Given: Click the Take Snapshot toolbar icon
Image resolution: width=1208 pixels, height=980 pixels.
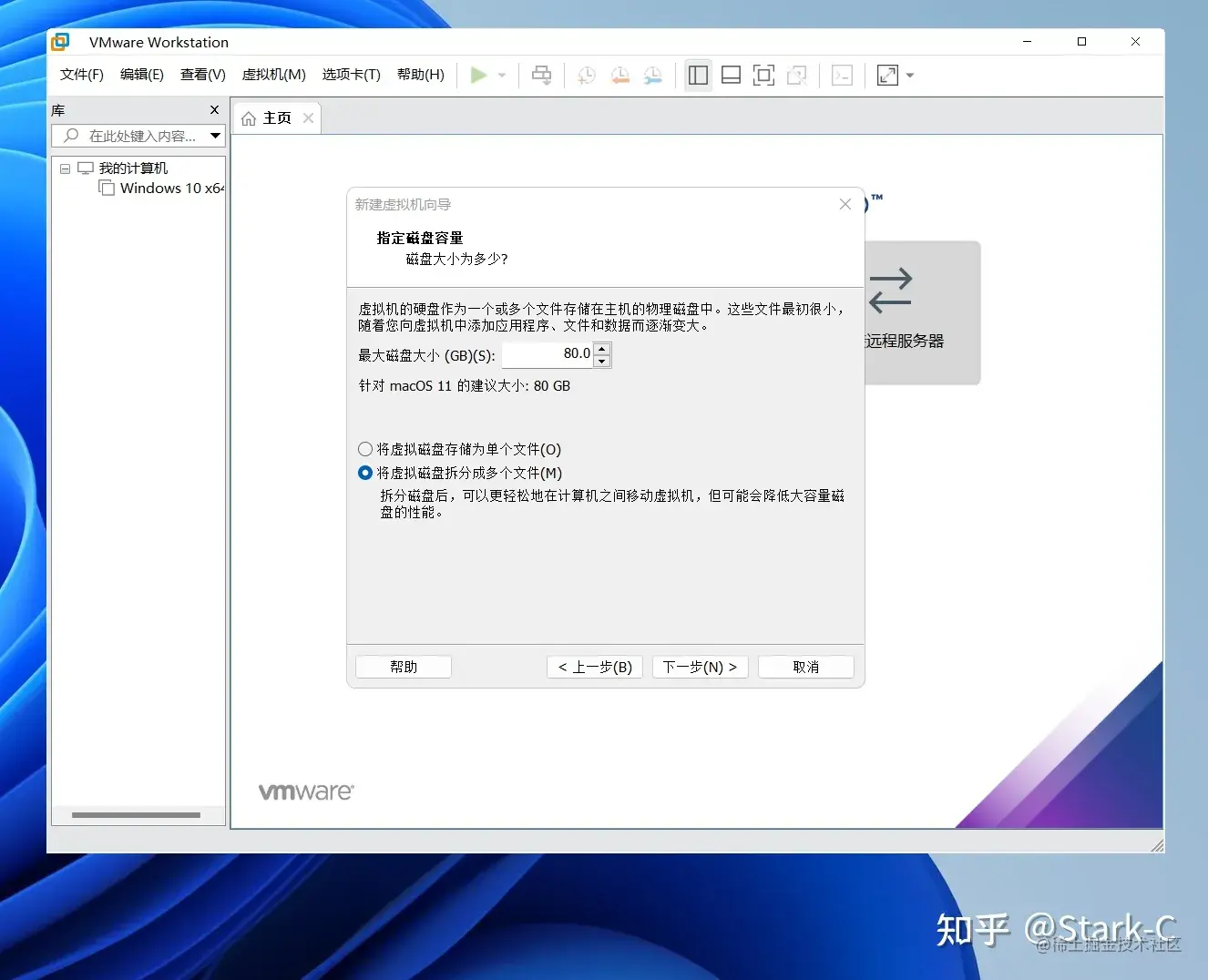Looking at the screenshot, I should tap(587, 76).
